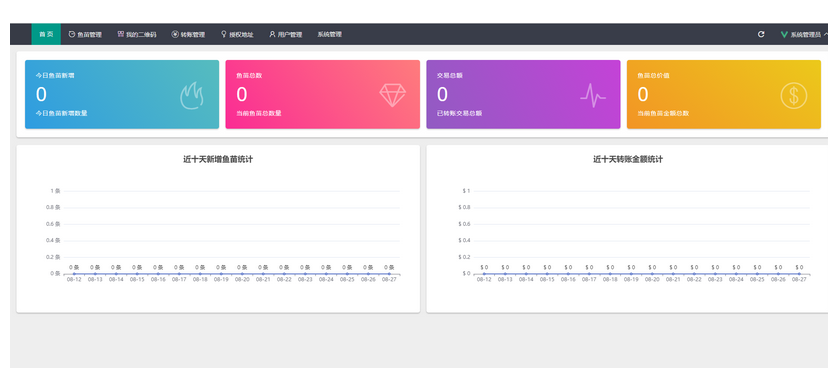Click the 0.6 条 axis label
The width and height of the screenshot is (828, 368).
(x=53, y=224)
